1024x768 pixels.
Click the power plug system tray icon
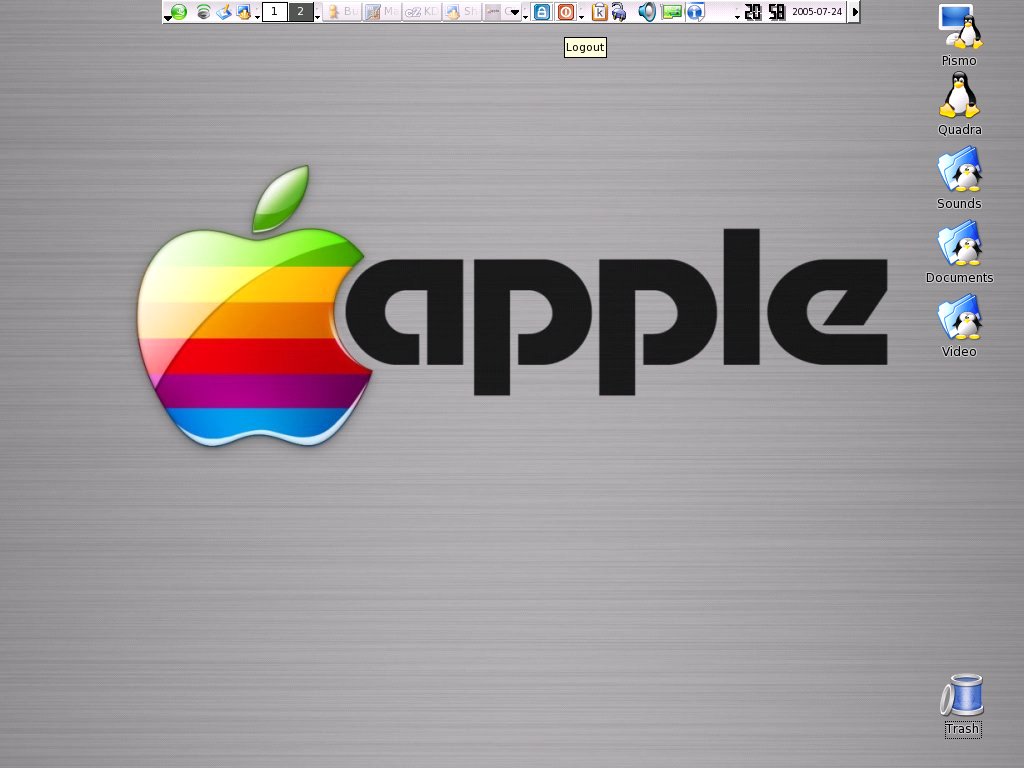click(620, 12)
